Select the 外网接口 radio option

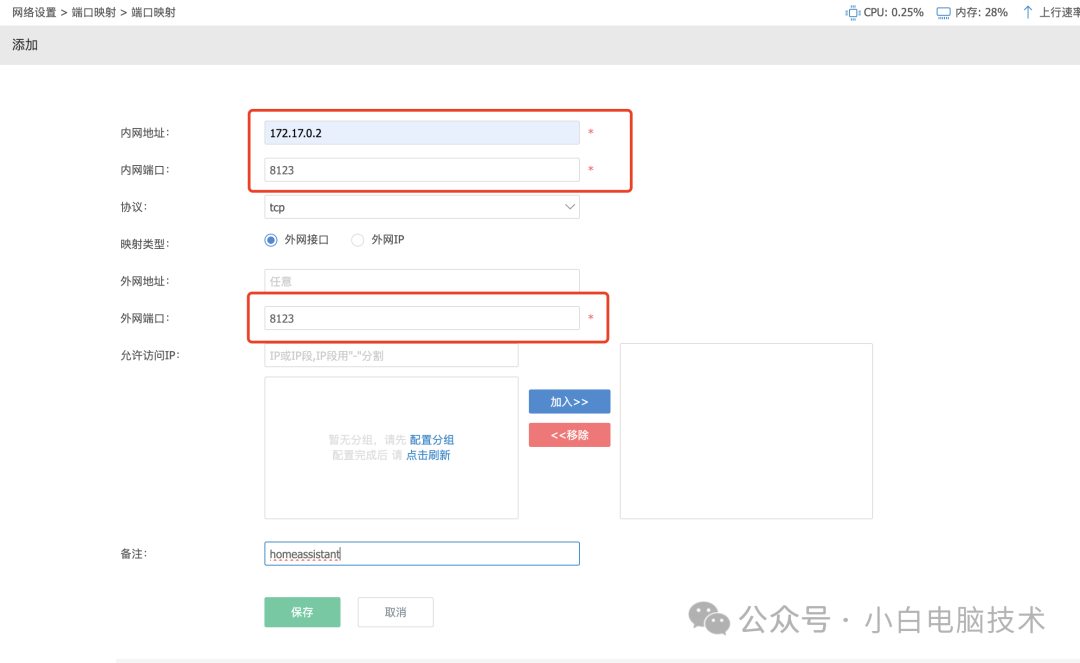click(271, 240)
